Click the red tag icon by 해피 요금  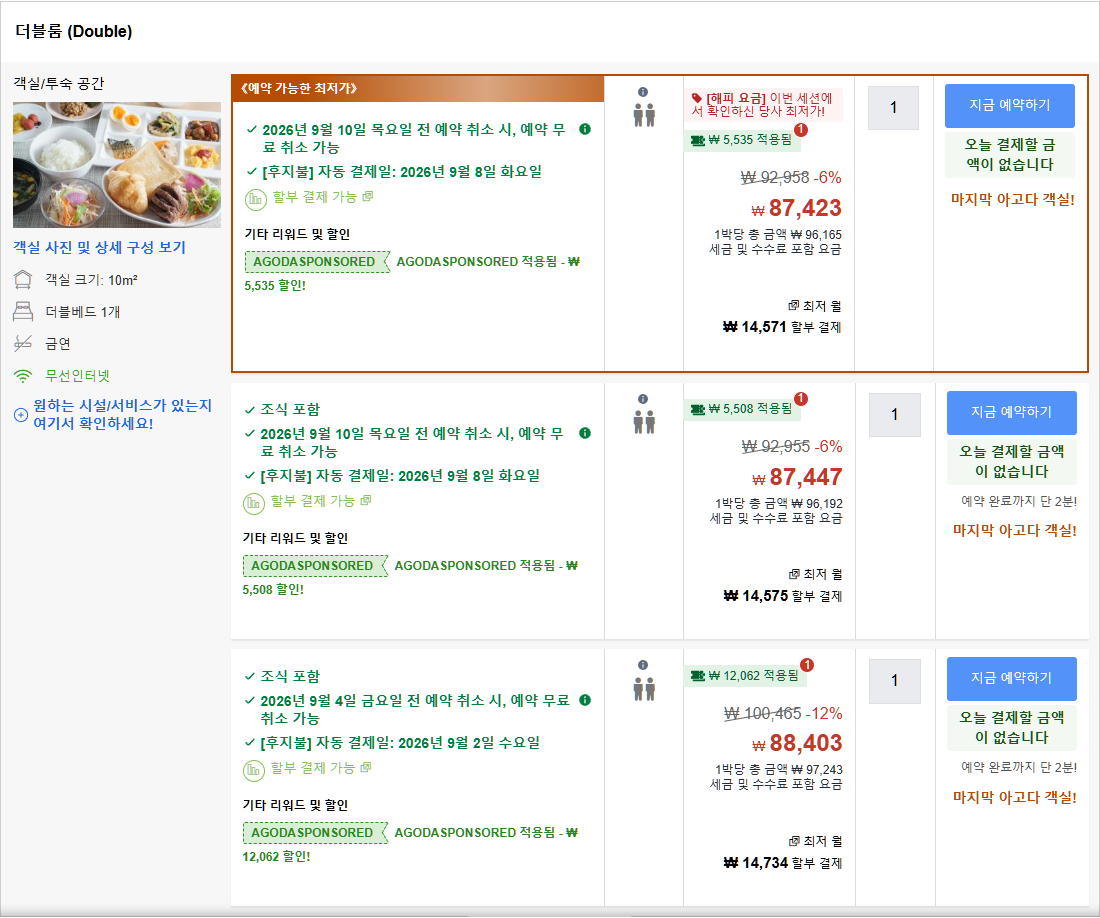coord(697,98)
